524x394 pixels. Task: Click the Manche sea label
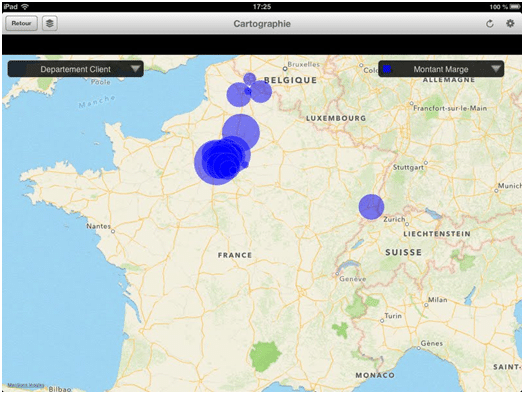(x=97, y=102)
